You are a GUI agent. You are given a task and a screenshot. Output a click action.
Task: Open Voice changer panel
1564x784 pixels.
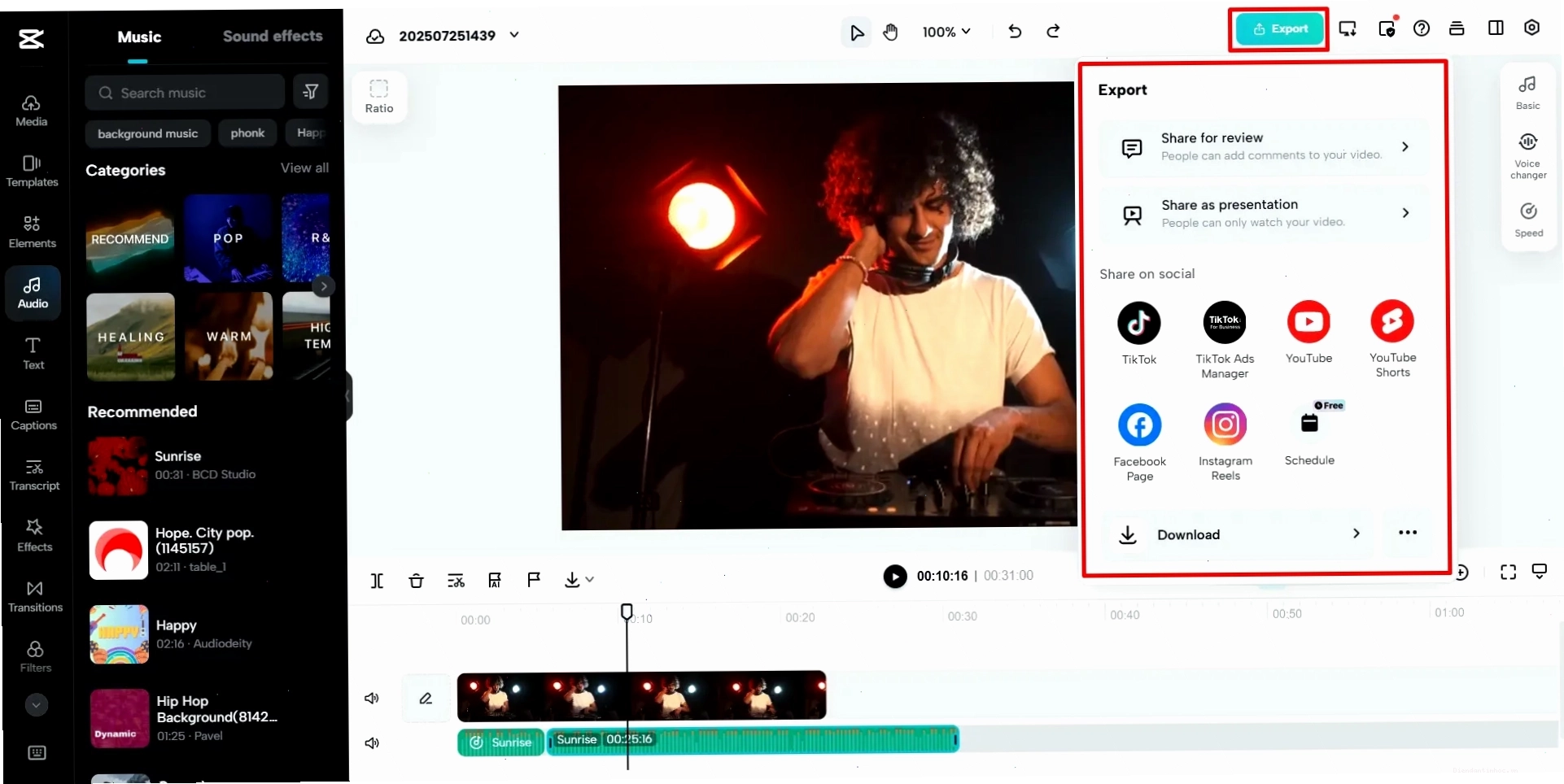1528,156
